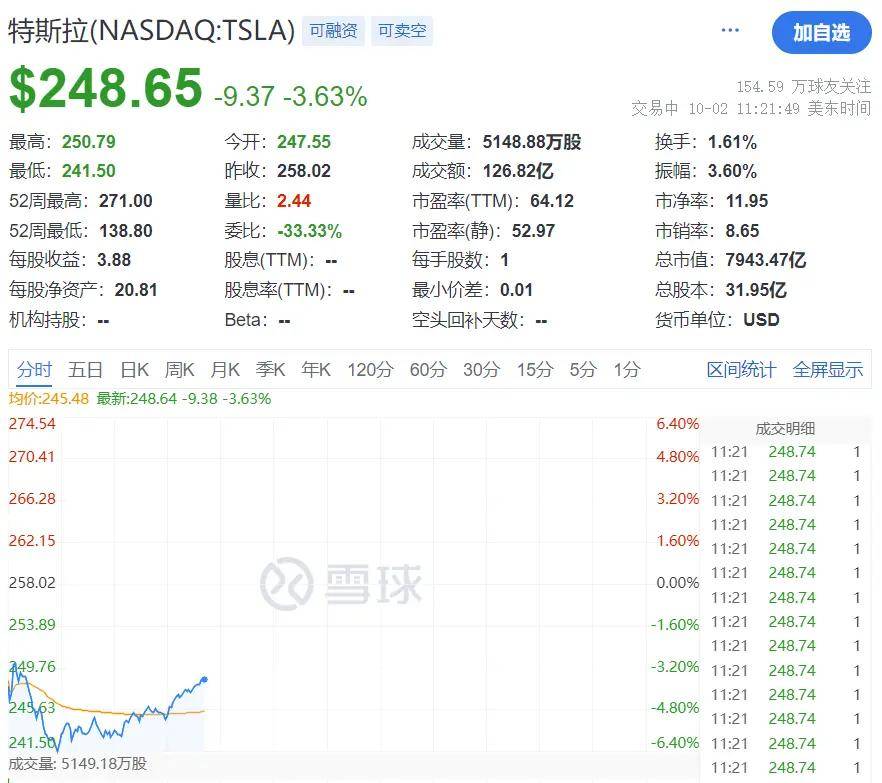Image resolution: width=882 pixels, height=783 pixels.
Task: Switch to the 60分 interval tab
Action: pos(427,369)
